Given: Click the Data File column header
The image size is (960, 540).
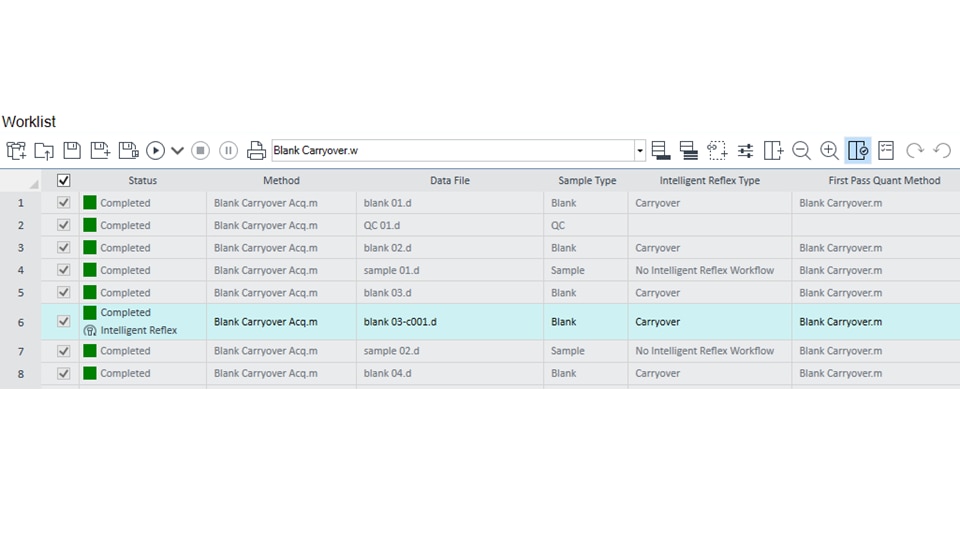Looking at the screenshot, I should 450,181.
